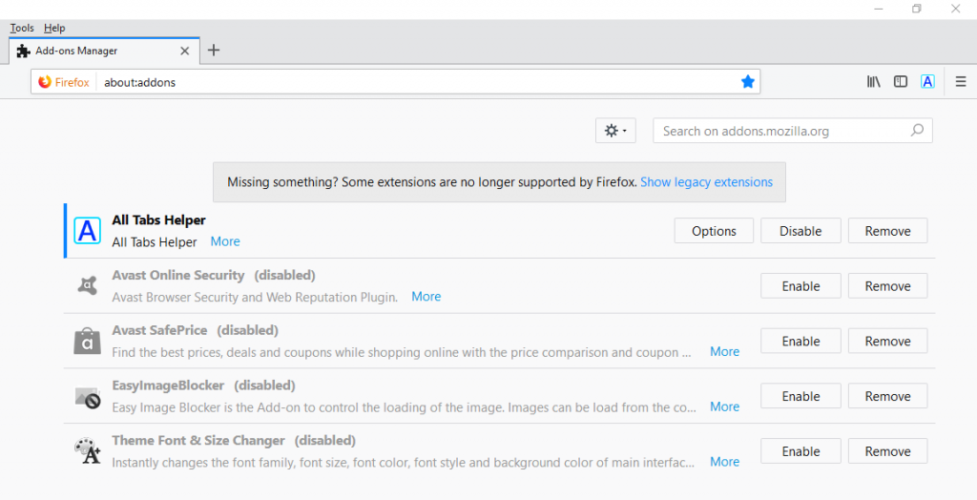Screen dimensions: 977x500
Task: Expand More details for Avast SafePrice
Action: tap(725, 352)
